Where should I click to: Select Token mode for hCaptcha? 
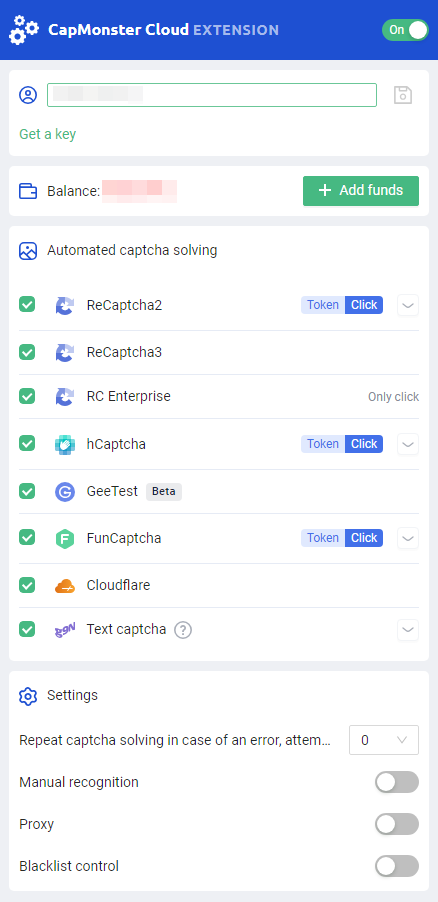[323, 444]
